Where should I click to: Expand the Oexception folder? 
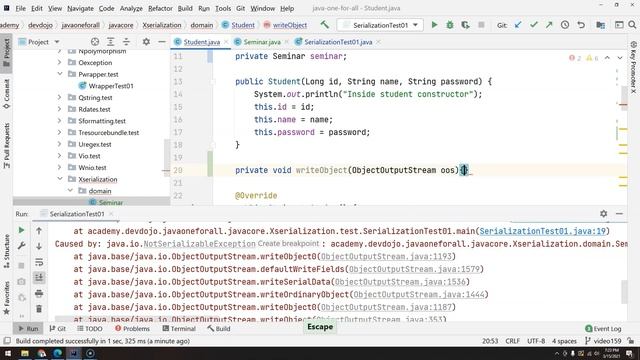click(x=60, y=62)
